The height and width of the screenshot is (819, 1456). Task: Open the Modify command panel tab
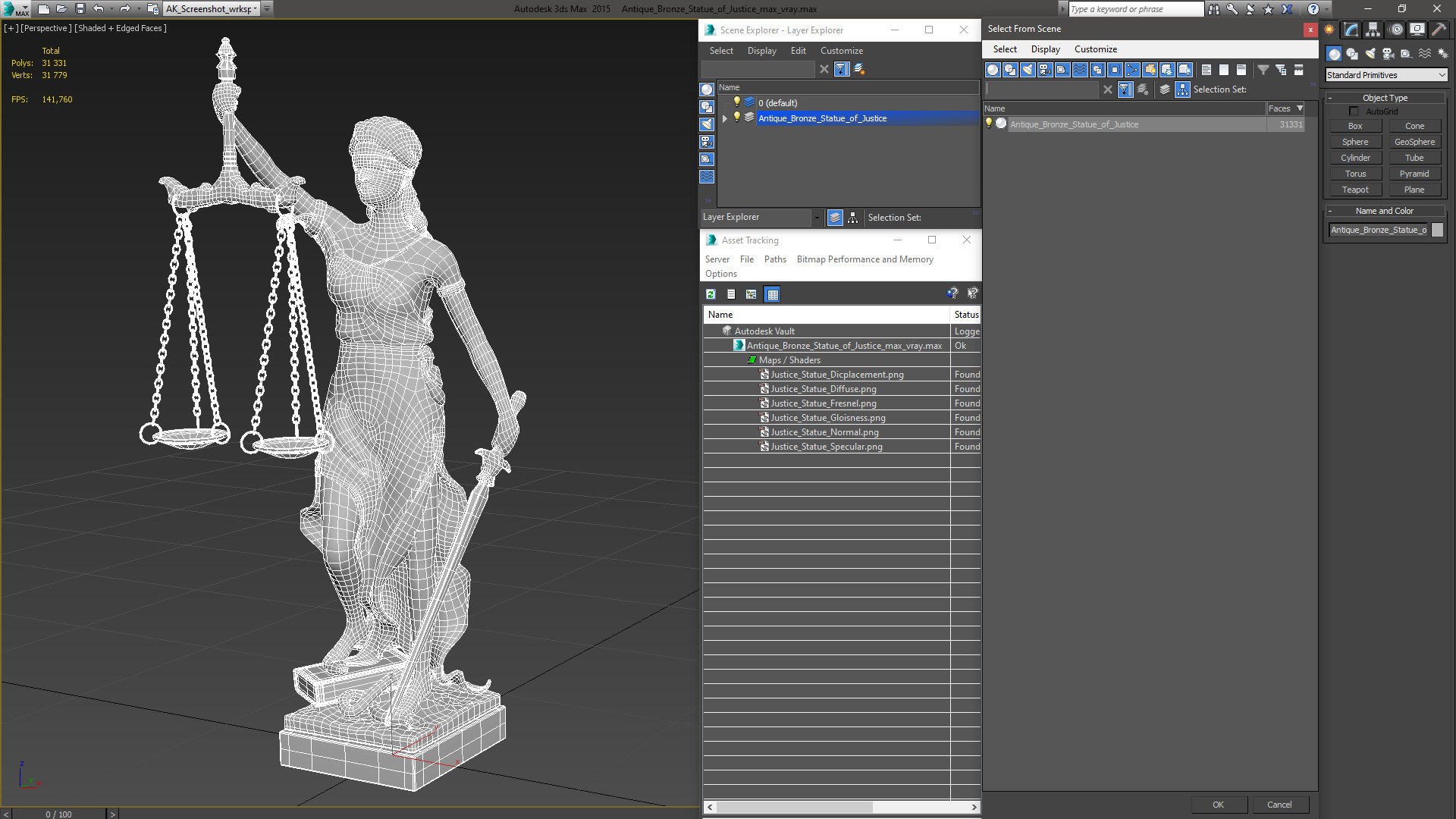pos(1351,30)
